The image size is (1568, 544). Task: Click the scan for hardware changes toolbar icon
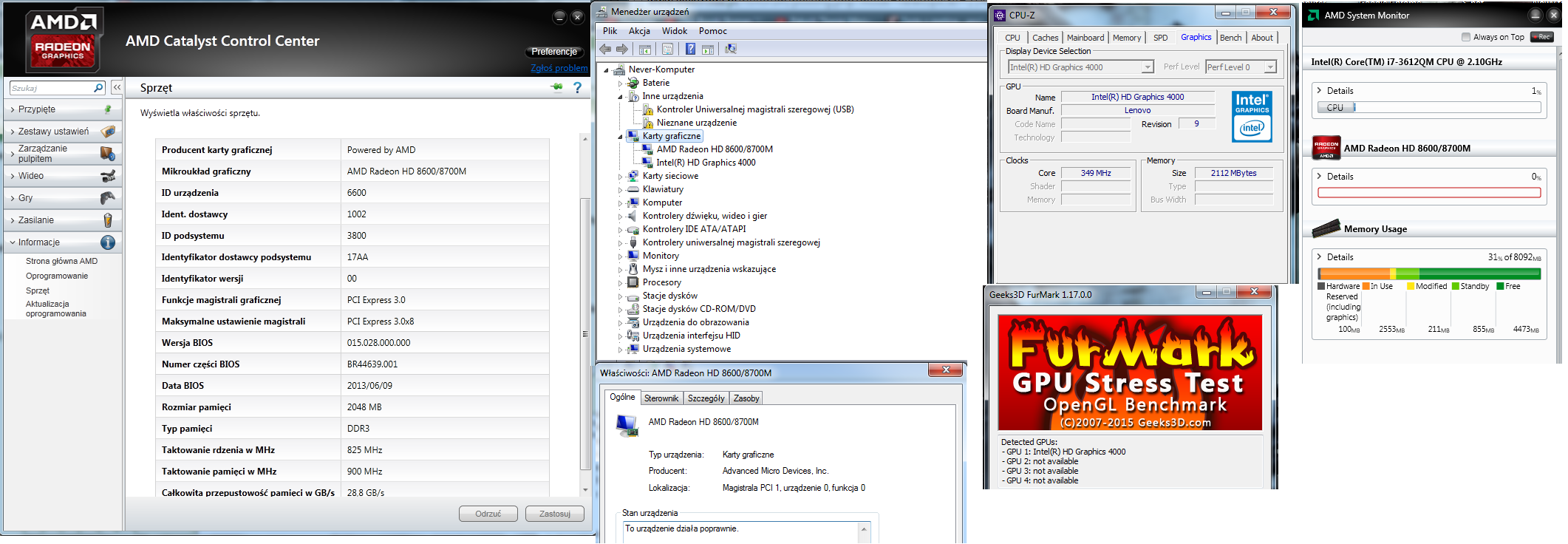pyautogui.click(x=731, y=49)
